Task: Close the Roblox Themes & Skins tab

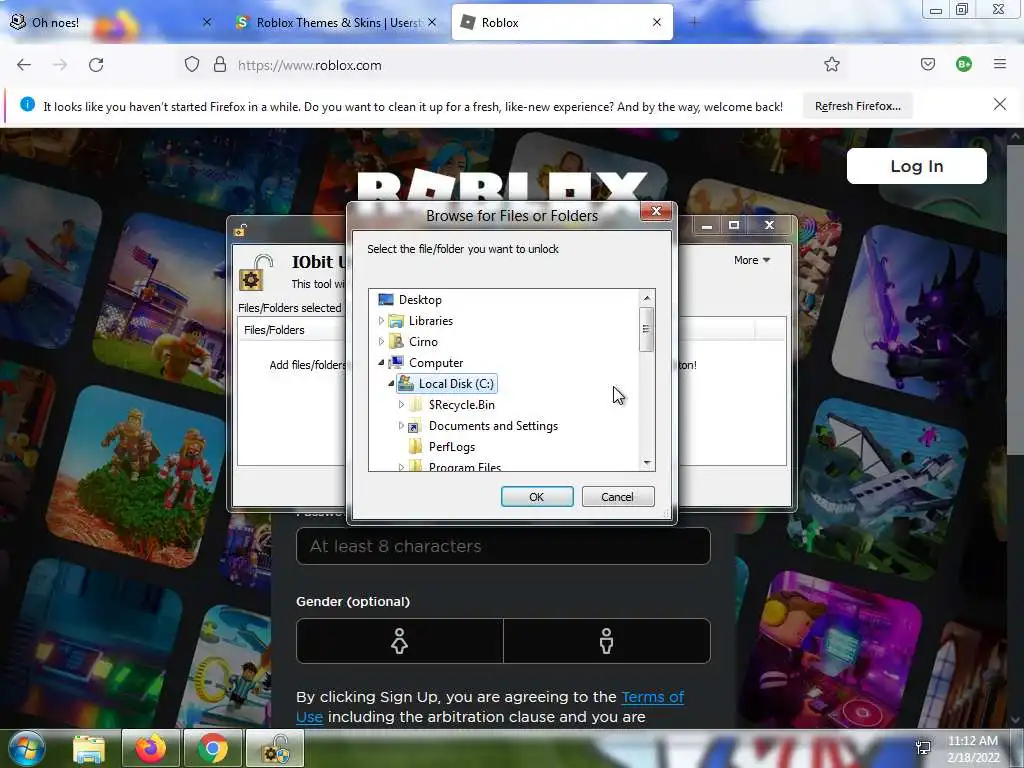Action: tap(432, 22)
